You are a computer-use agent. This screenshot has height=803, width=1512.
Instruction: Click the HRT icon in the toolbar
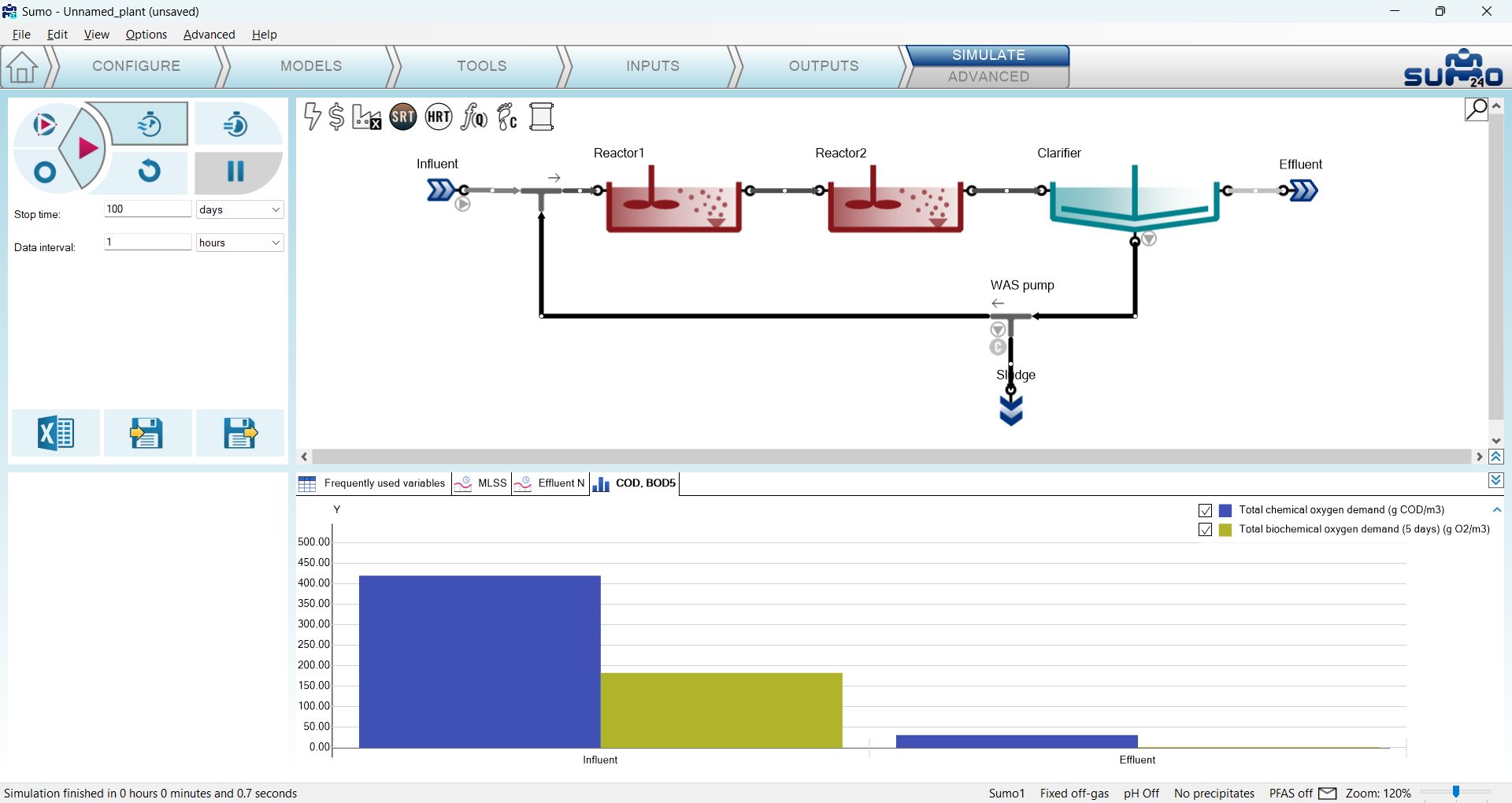(x=439, y=117)
